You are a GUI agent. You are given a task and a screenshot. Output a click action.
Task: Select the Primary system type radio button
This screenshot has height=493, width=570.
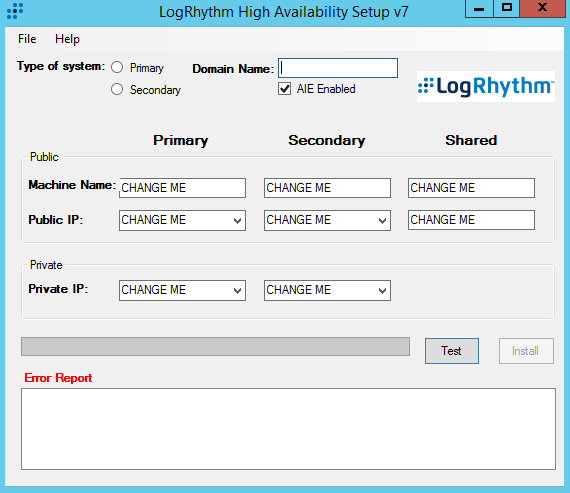pyautogui.click(x=117, y=67)
